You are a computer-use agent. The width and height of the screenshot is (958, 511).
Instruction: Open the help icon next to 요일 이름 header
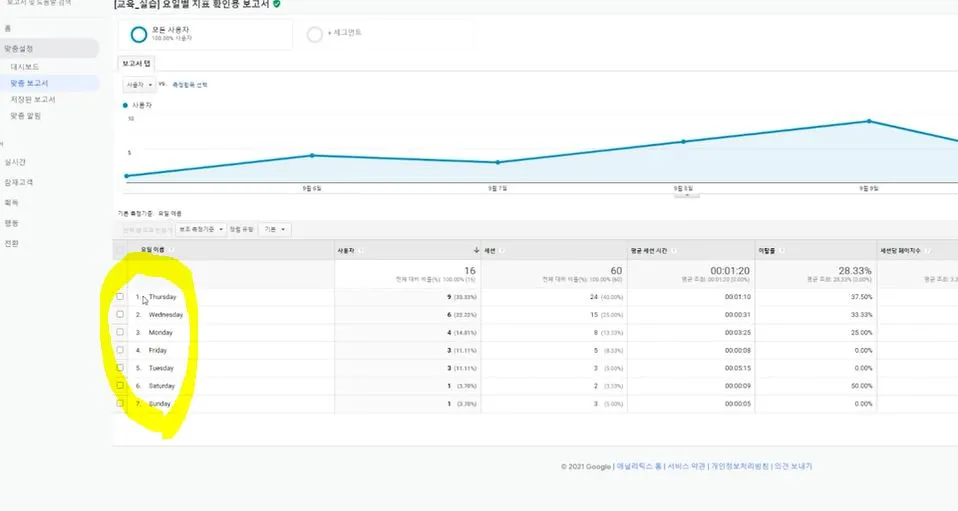(x=172, y=250)
